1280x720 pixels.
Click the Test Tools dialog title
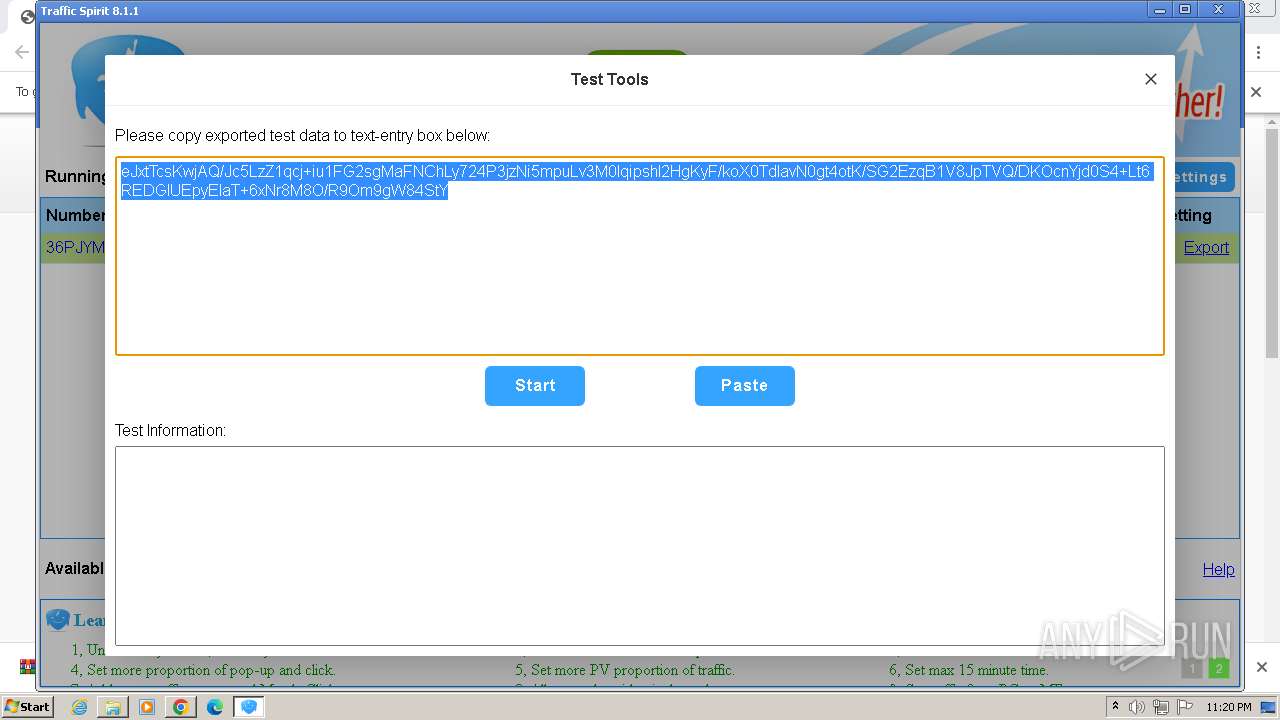coord(609,79)
